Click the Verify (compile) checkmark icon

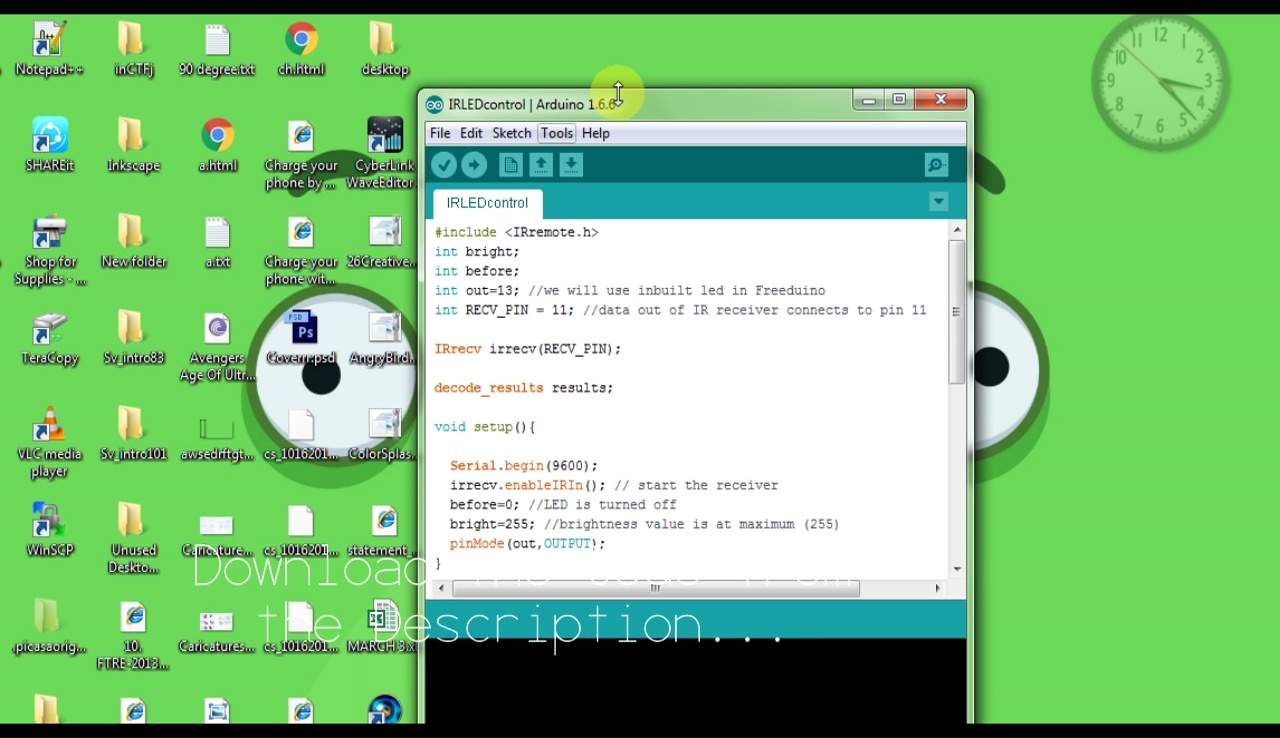[444, 164]
